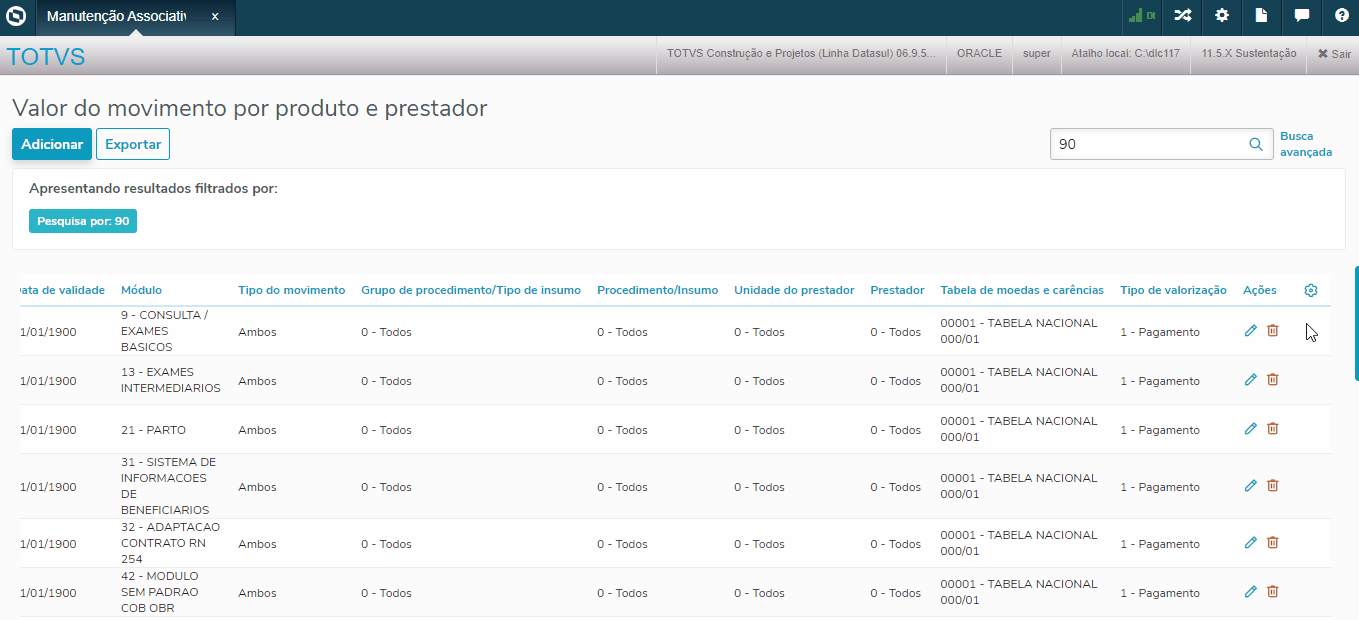Sort by Tipo de valorização column header
Image resolution: width=1359 pixels, height=620 pixels.
(1173, 290)
